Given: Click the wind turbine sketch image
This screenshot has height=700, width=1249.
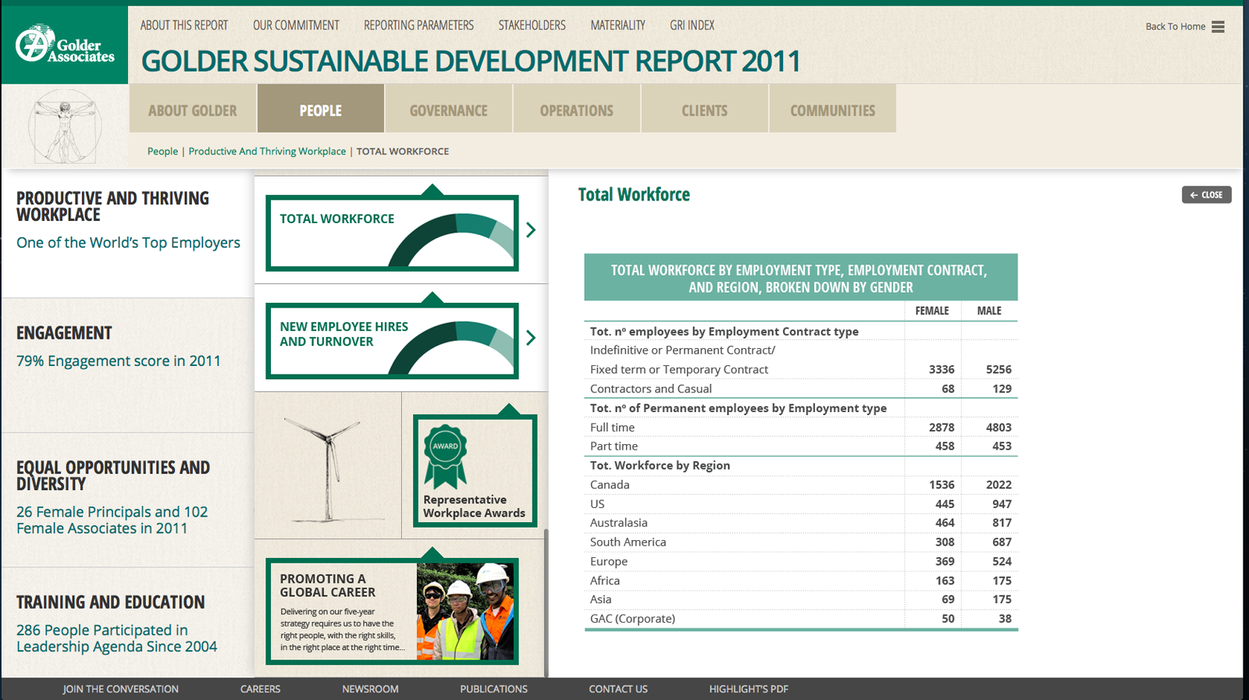Looking at the screenshot, I should click(x=328, y=470).
